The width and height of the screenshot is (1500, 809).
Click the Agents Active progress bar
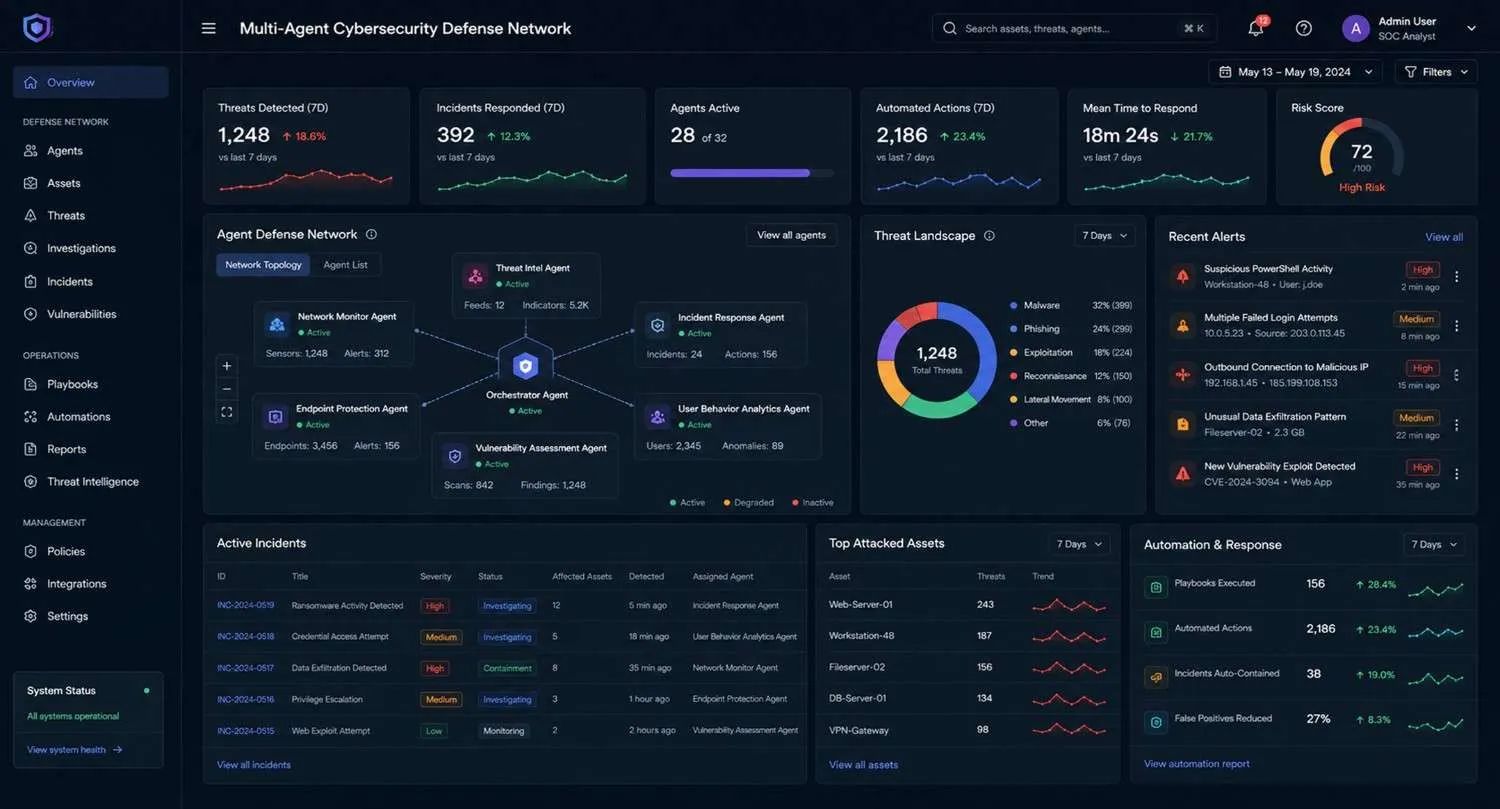pos(752,173)
